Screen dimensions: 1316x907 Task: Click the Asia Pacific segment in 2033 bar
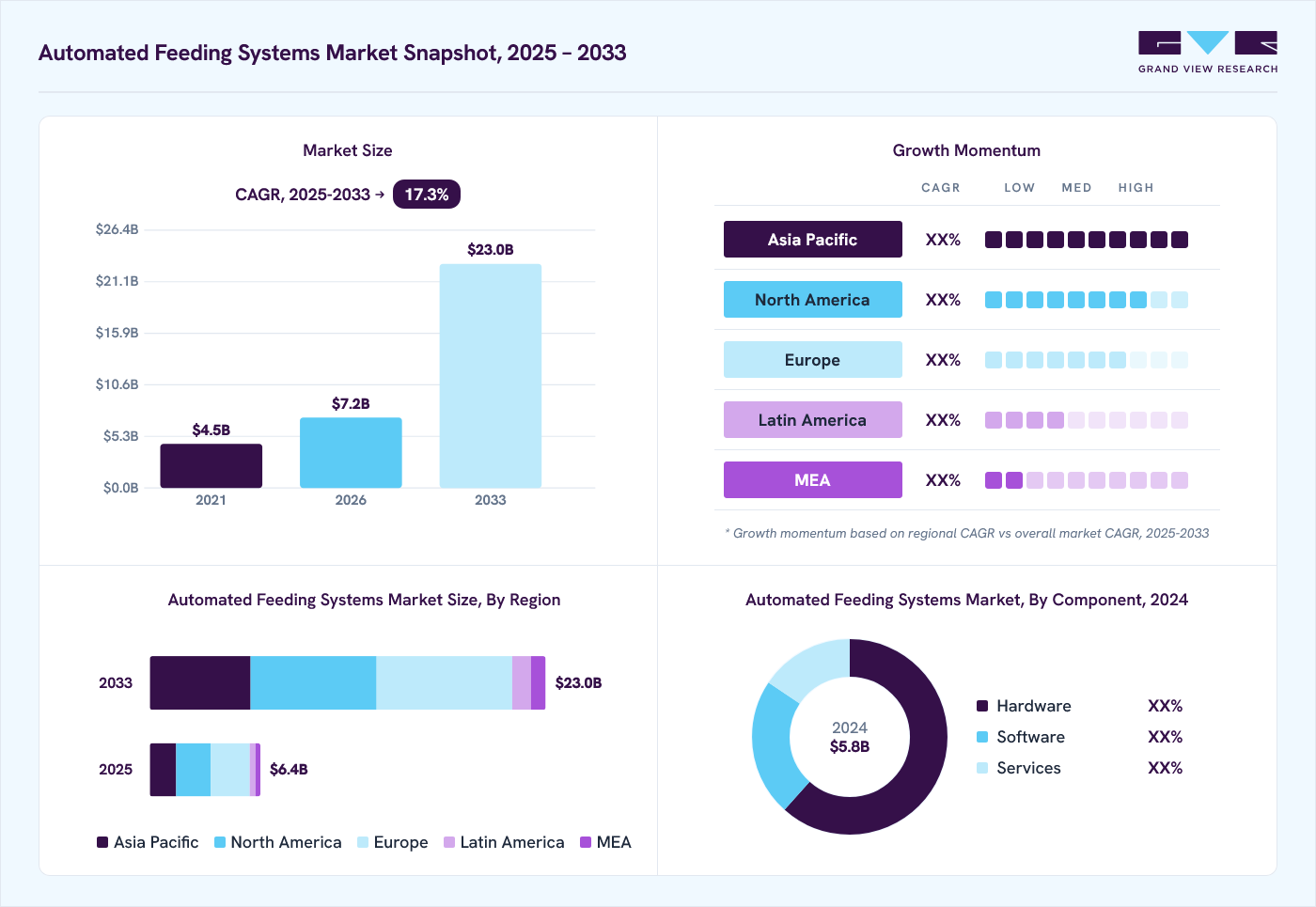200,683
